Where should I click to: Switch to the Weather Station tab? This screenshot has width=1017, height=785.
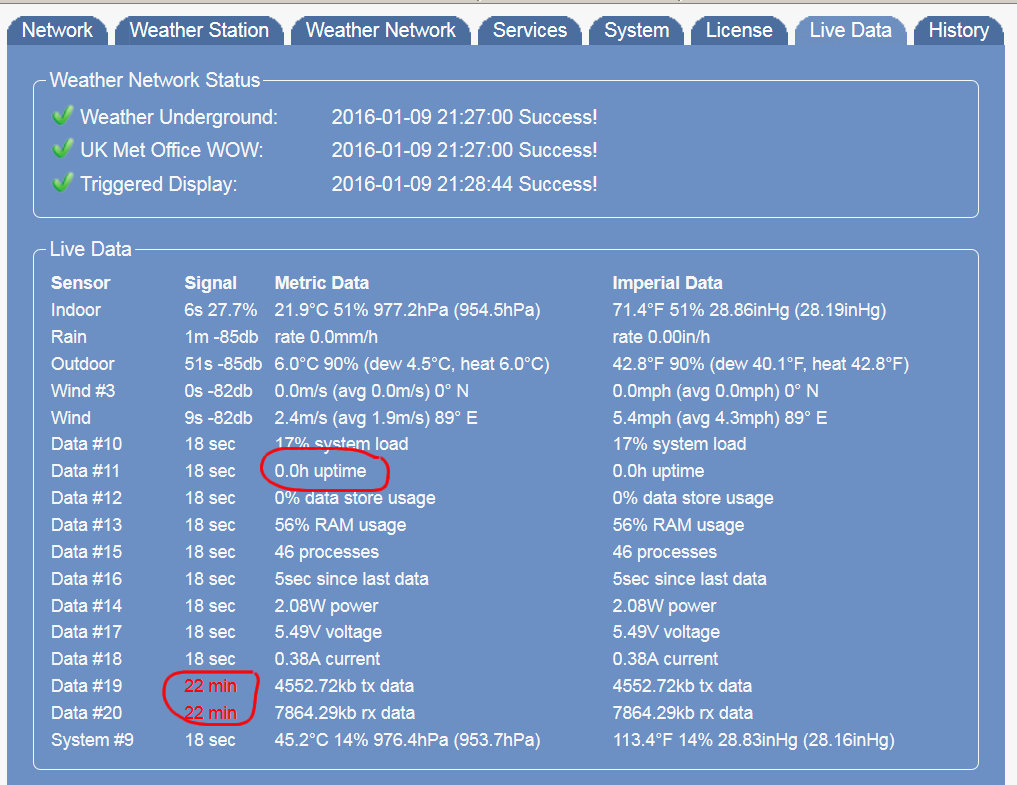click(x=199, y=30)
